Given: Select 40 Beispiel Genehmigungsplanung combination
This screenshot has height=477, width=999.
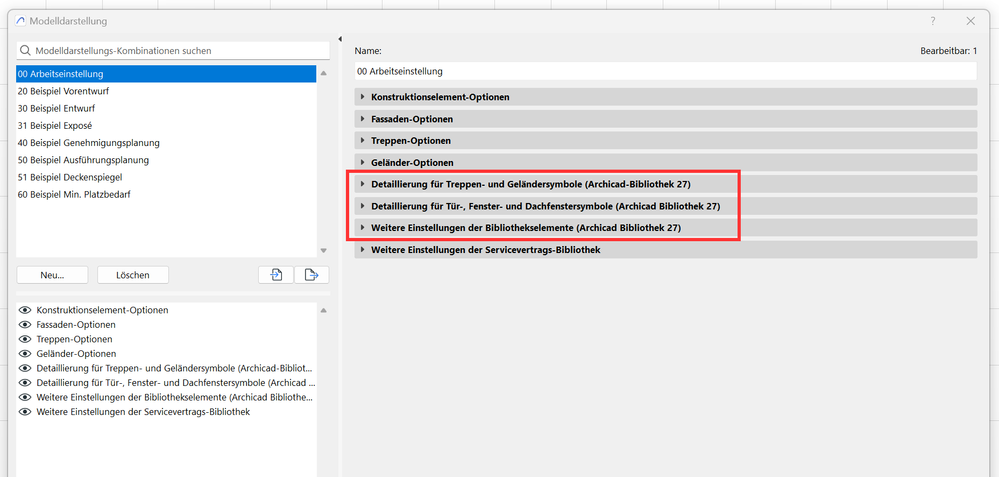Looking at the screenshot, I should tap(166, 143).
